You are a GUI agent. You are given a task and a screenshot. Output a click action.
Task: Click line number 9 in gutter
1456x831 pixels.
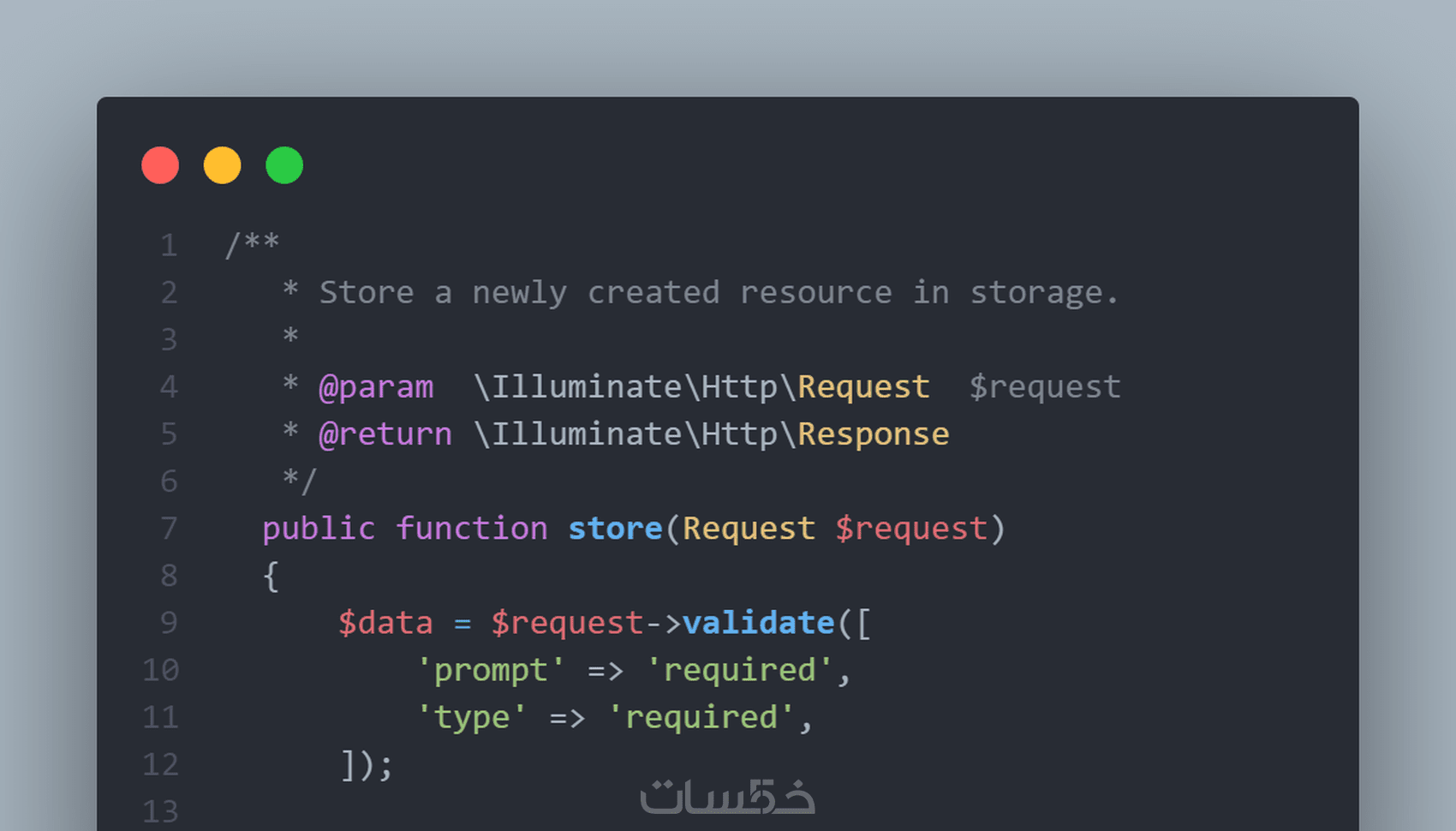[169, 623]
